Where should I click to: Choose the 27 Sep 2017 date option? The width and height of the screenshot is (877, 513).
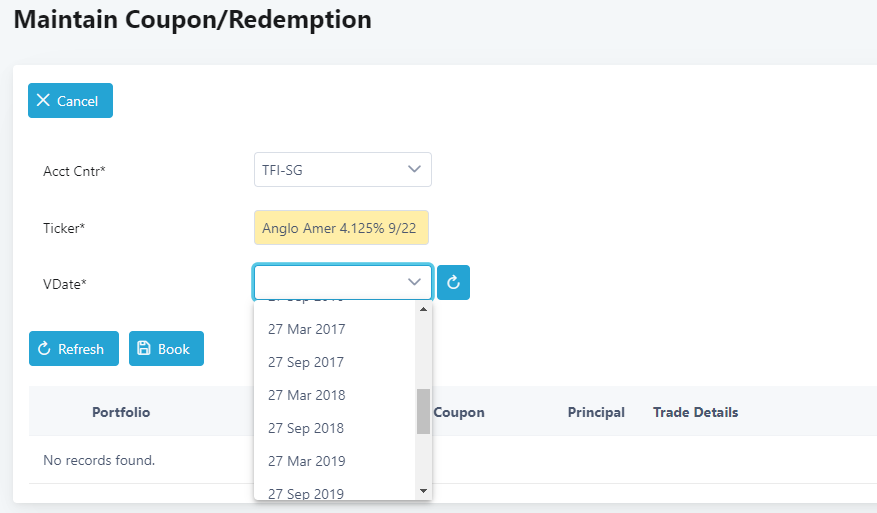click(x=306, y=362)
